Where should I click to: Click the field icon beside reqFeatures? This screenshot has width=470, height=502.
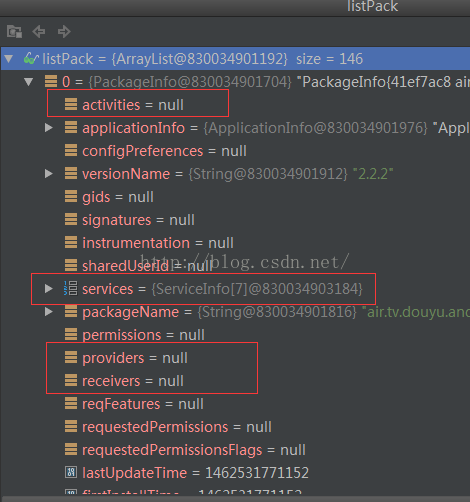coord(71,403)
